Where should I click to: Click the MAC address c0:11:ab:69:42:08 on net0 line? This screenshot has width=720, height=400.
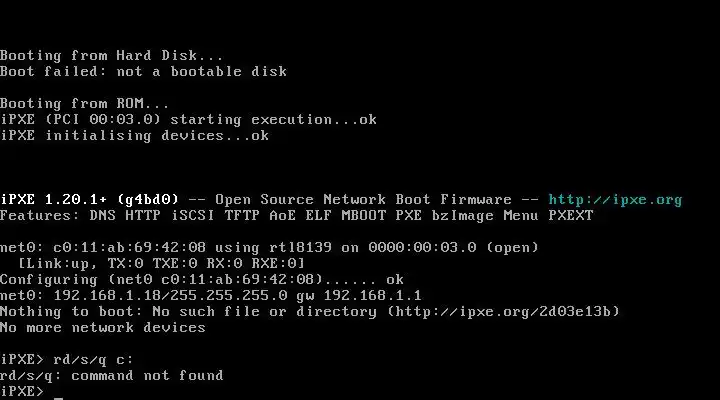click(129, 248)
